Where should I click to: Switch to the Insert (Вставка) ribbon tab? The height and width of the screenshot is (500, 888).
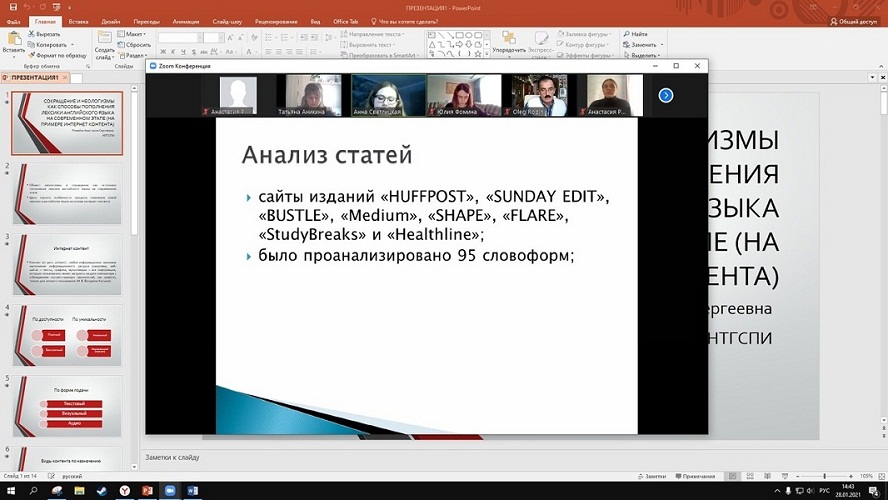point(78,19)
